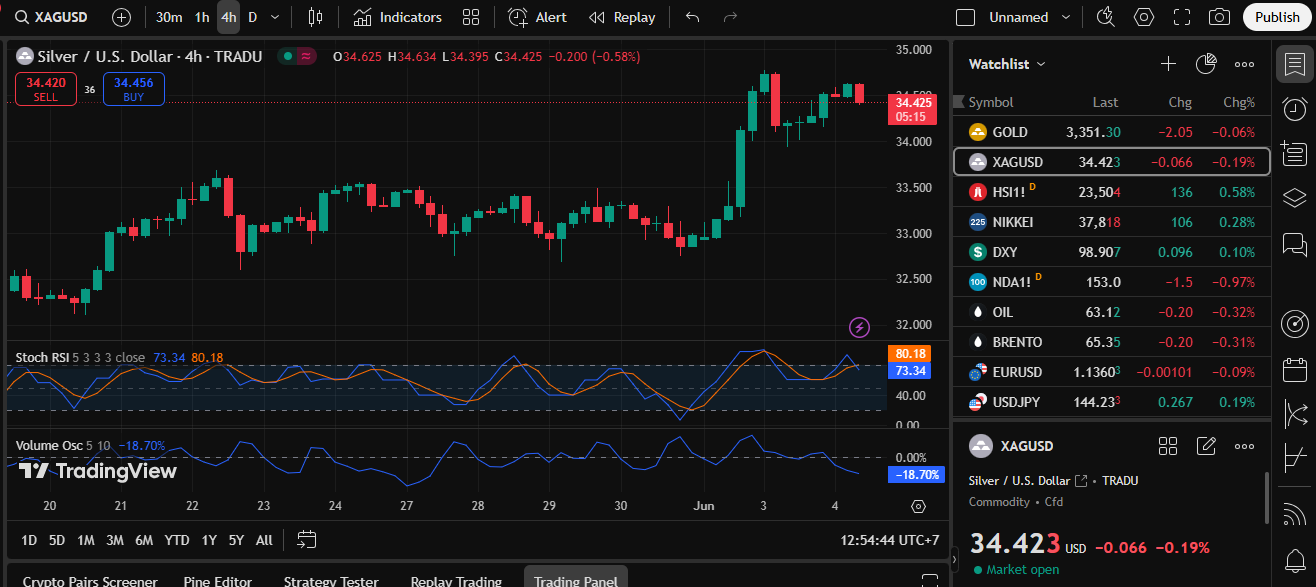Take a chart snapshot with camera icon
Screen dimensions: 1316x587
(x=1218, y=17)
